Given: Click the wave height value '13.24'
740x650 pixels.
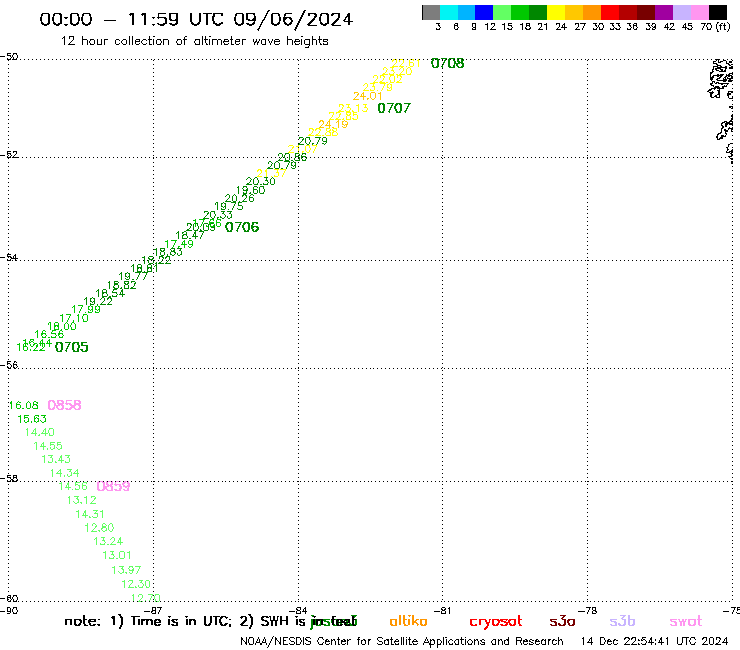Looking at the screenshot, I should (x=108, y=541).
